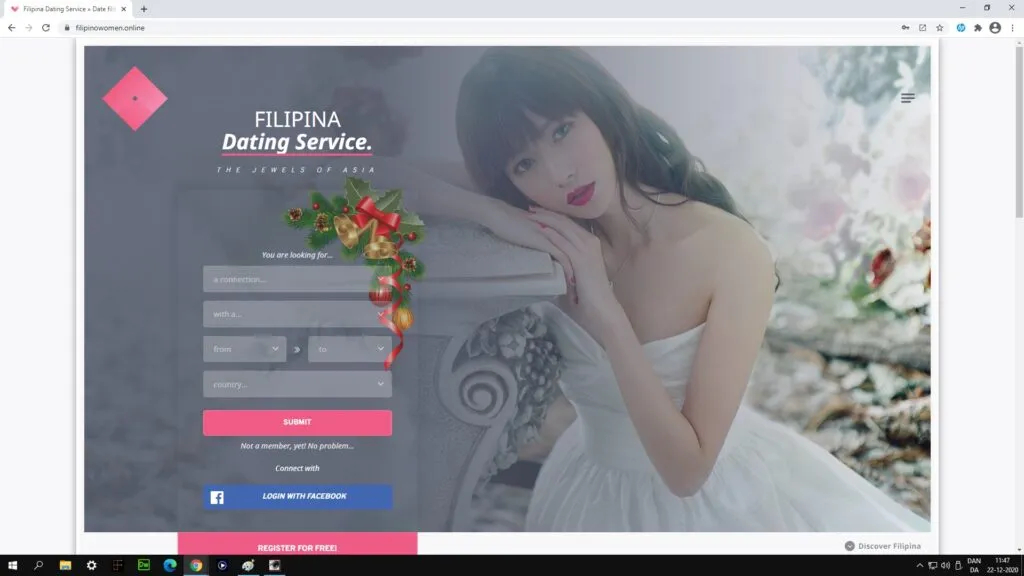Follow the Discover Filipina link
The width and height of the screenshot is (1024, 576).
point(882,546)
